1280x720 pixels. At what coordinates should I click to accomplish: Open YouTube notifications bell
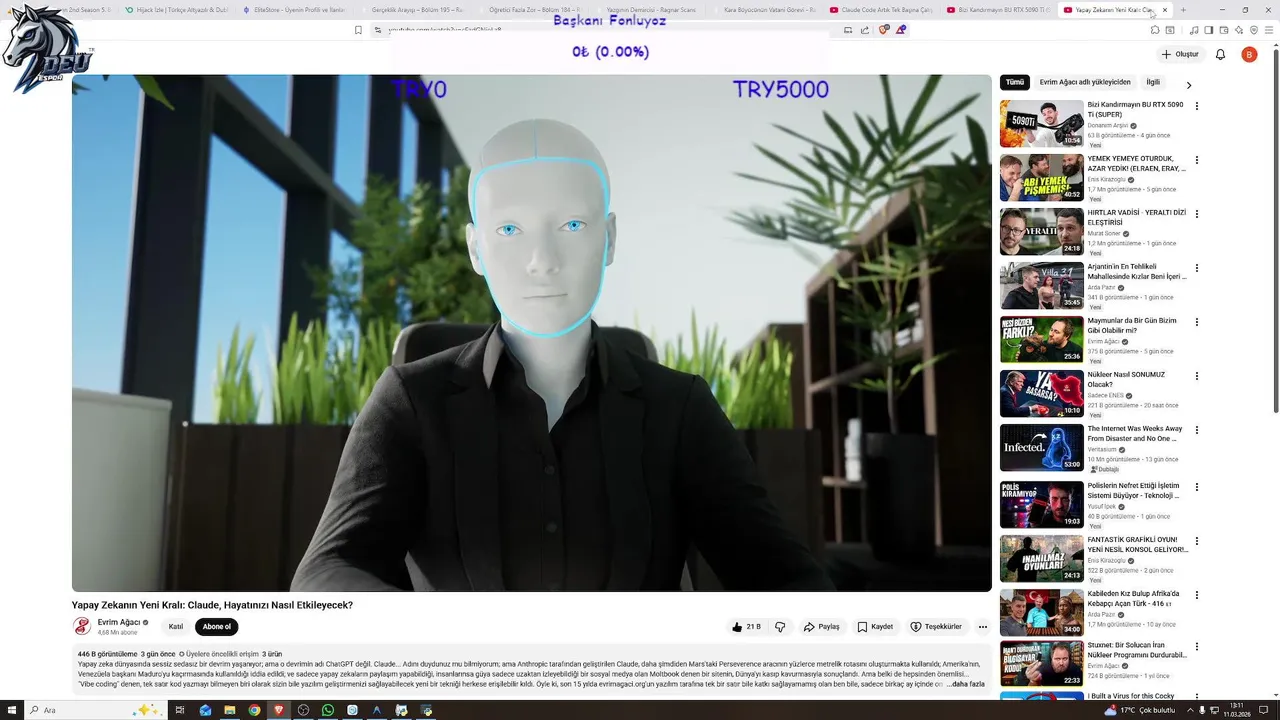1220,54
